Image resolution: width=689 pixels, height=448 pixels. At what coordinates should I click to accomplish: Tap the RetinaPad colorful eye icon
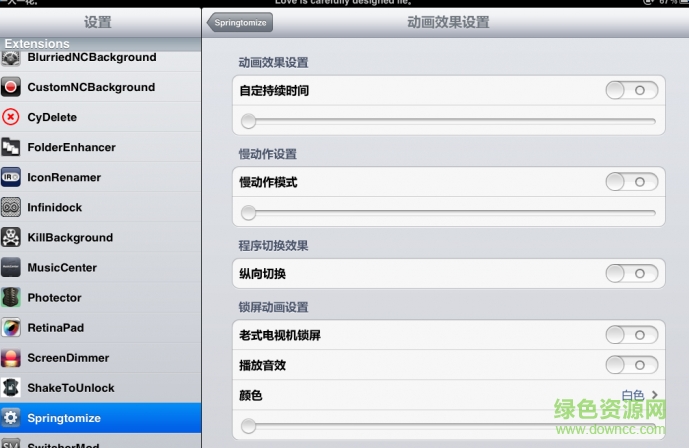pos(11,328)
